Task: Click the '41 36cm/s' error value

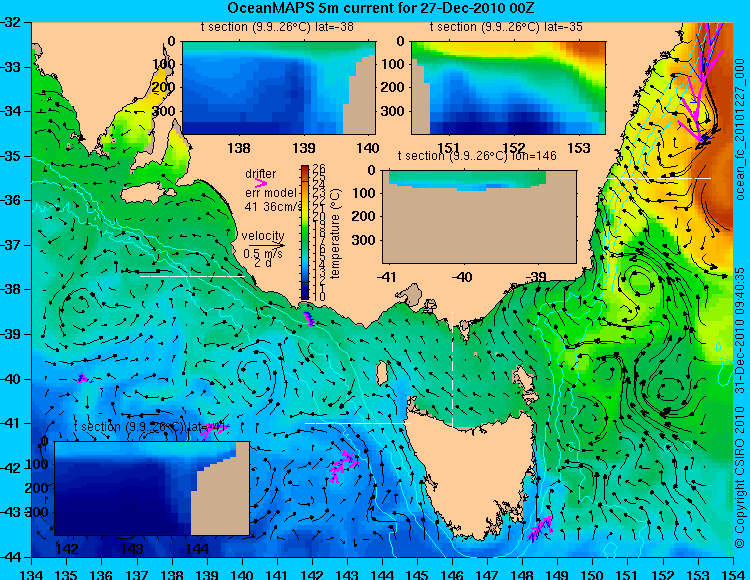Action: pos(273,207)
